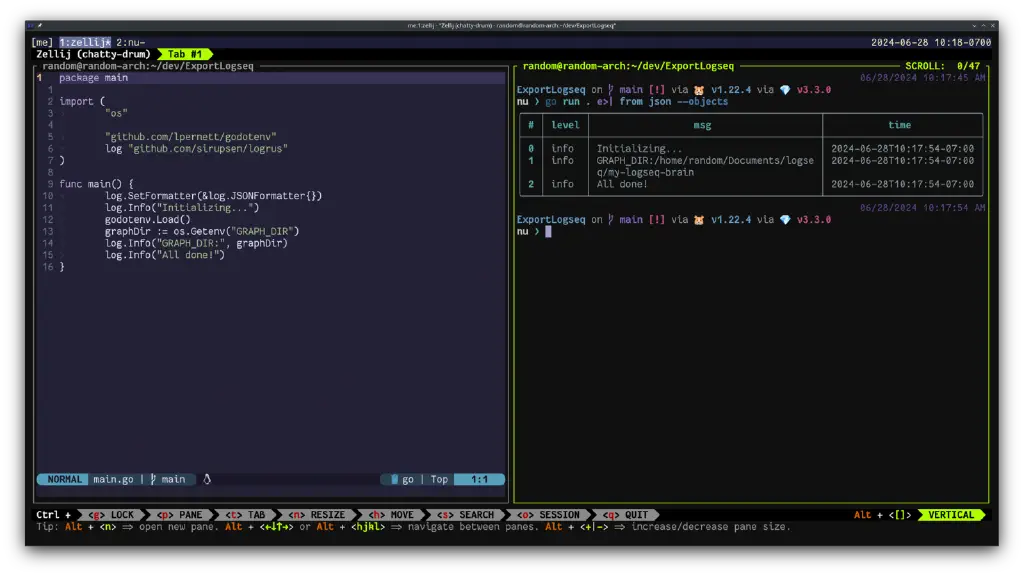The image size is (1024, 576).
Task: Click the All done! message cell
Action: tap(622, 184)
